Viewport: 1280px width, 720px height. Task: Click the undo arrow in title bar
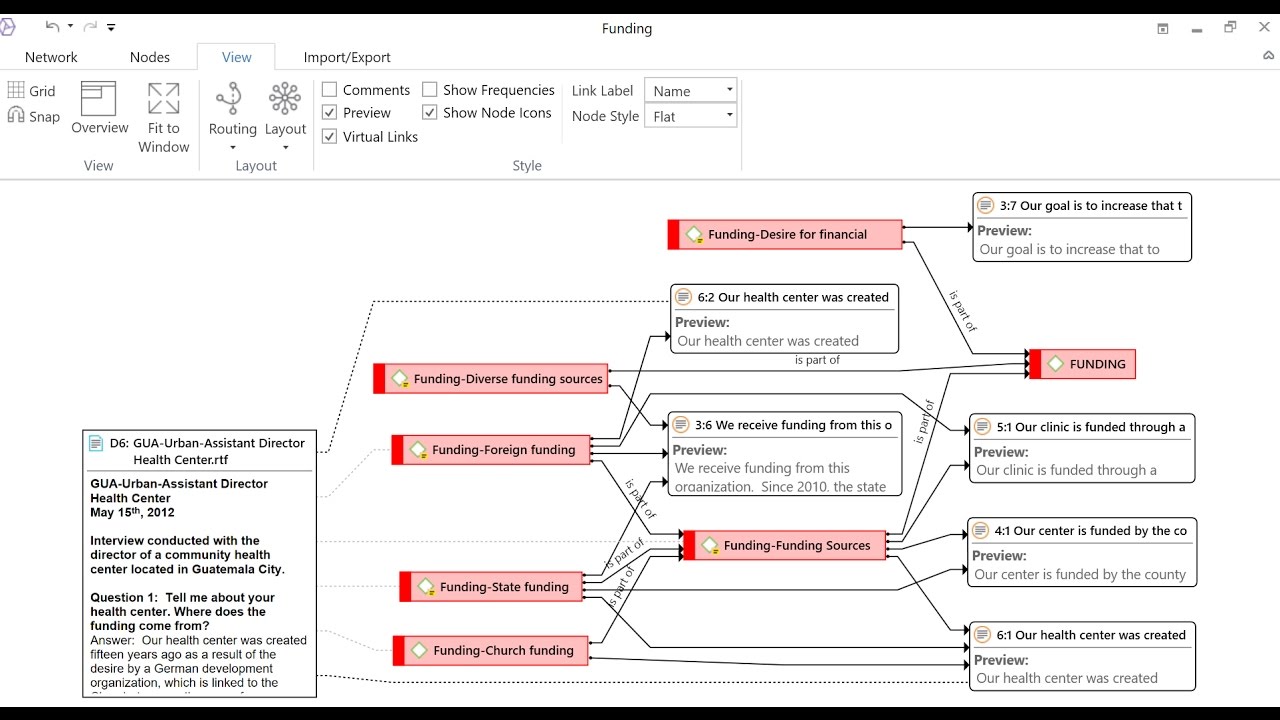click(x=52, y=27)
